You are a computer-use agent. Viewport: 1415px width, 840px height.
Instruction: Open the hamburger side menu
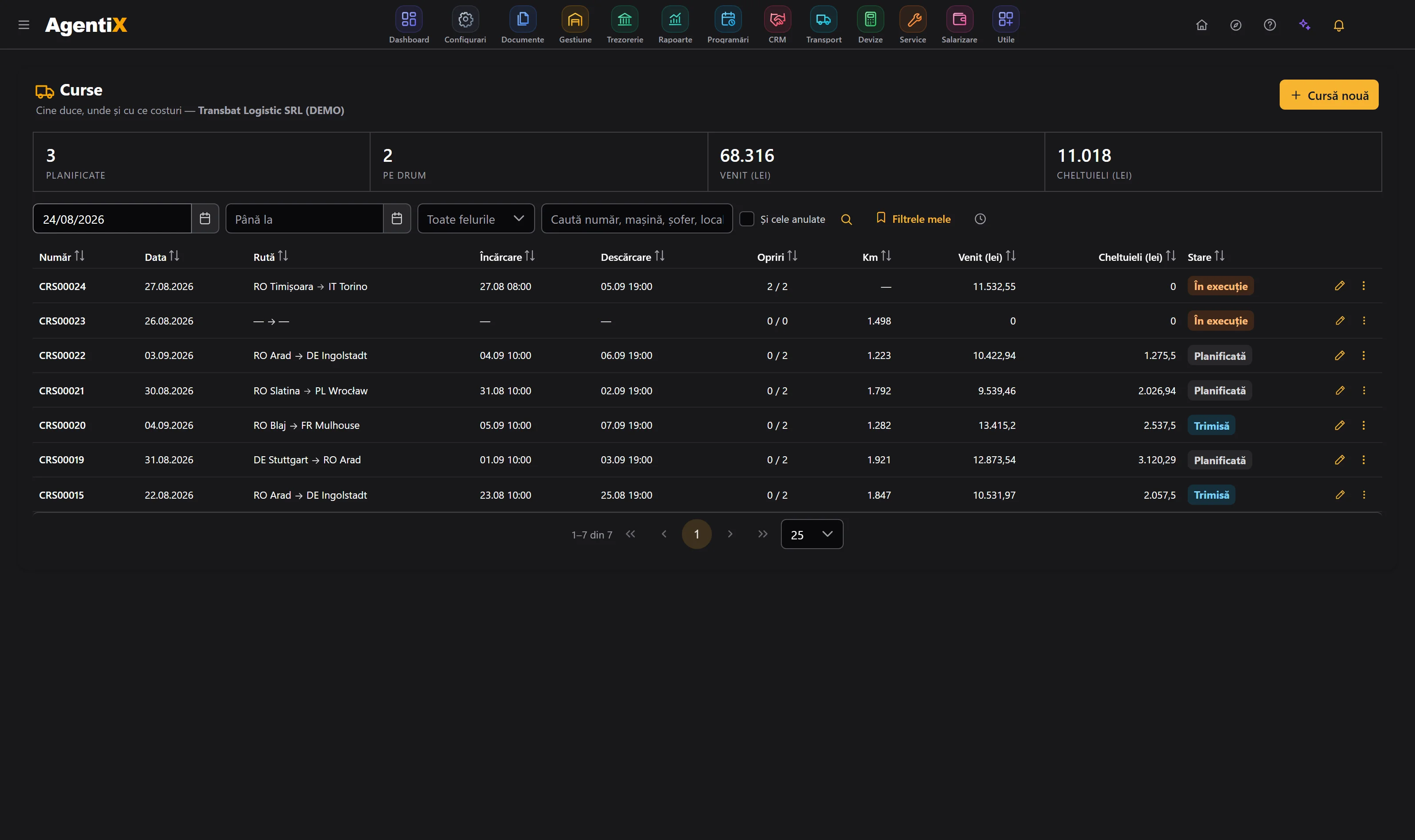coord(24,25)
